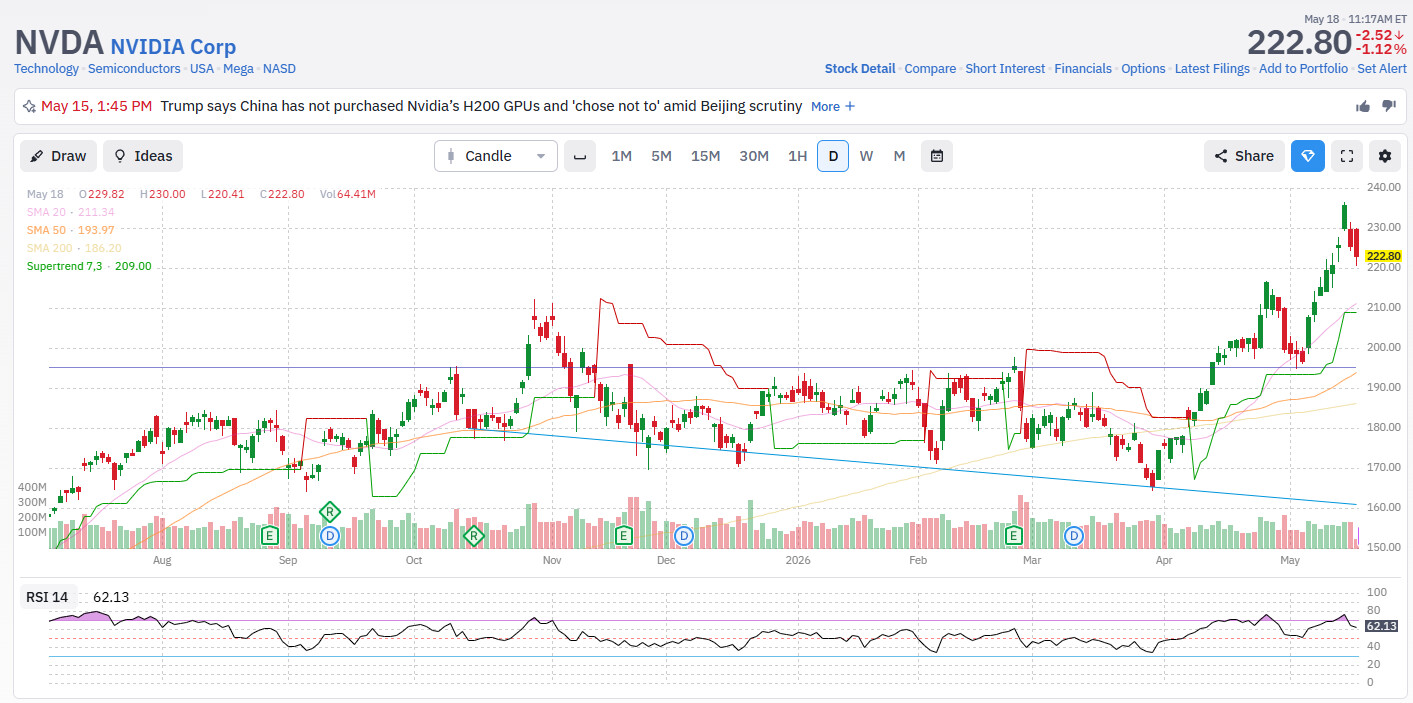Click the earnings E marker near November
This screenshot has height=703, width=1413.
click(x=624, y=536)
